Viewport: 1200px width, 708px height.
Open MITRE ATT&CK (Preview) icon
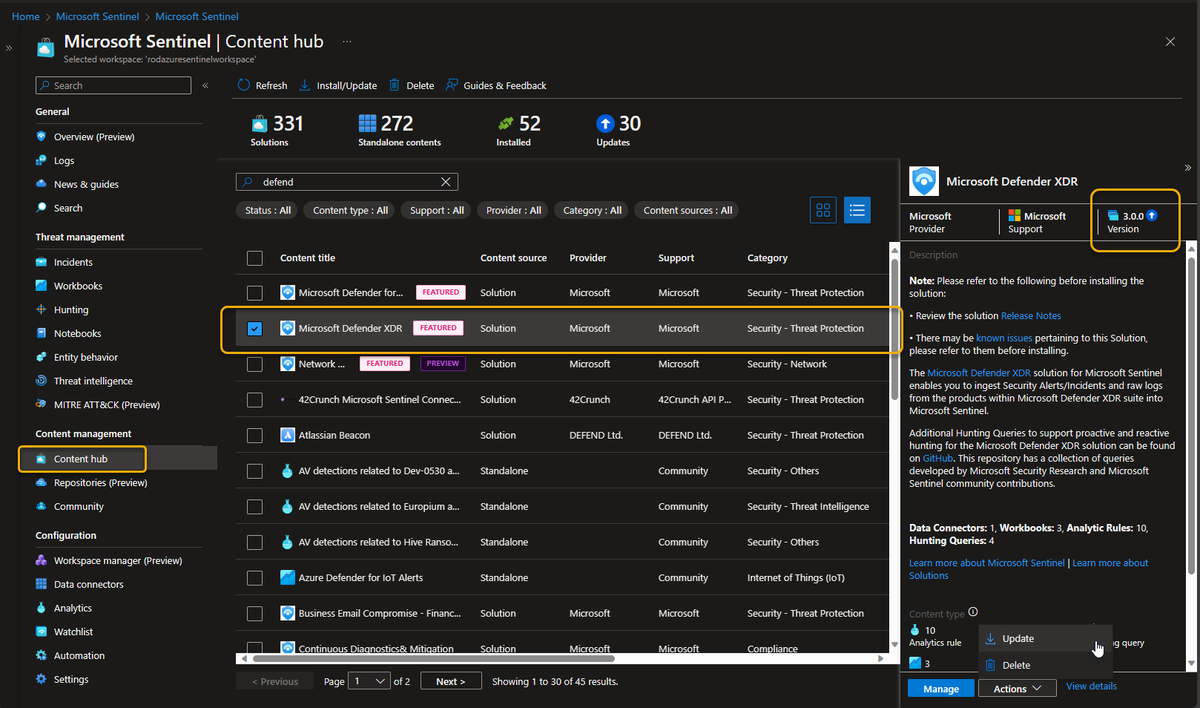[x=41, y=405]
